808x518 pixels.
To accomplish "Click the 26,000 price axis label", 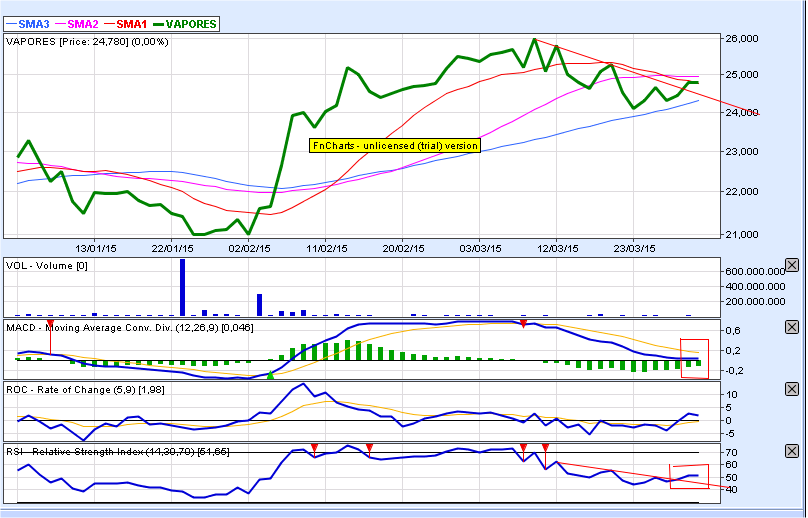I will 740,38.
